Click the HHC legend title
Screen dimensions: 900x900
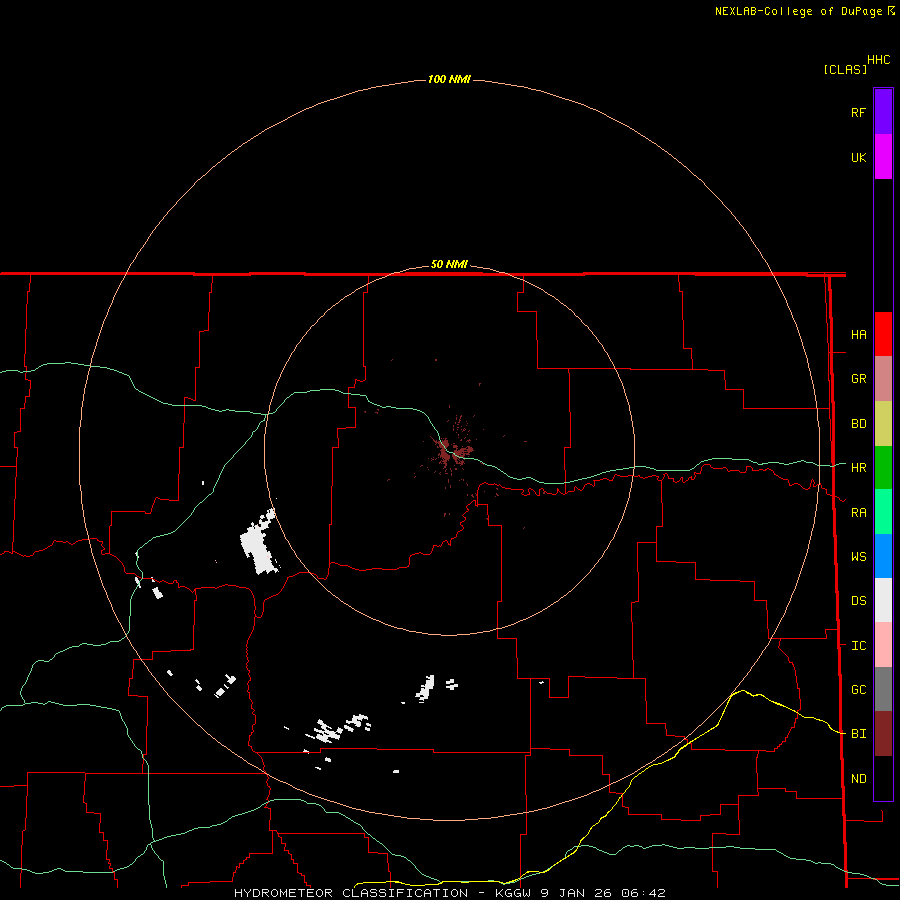[879, 60]
